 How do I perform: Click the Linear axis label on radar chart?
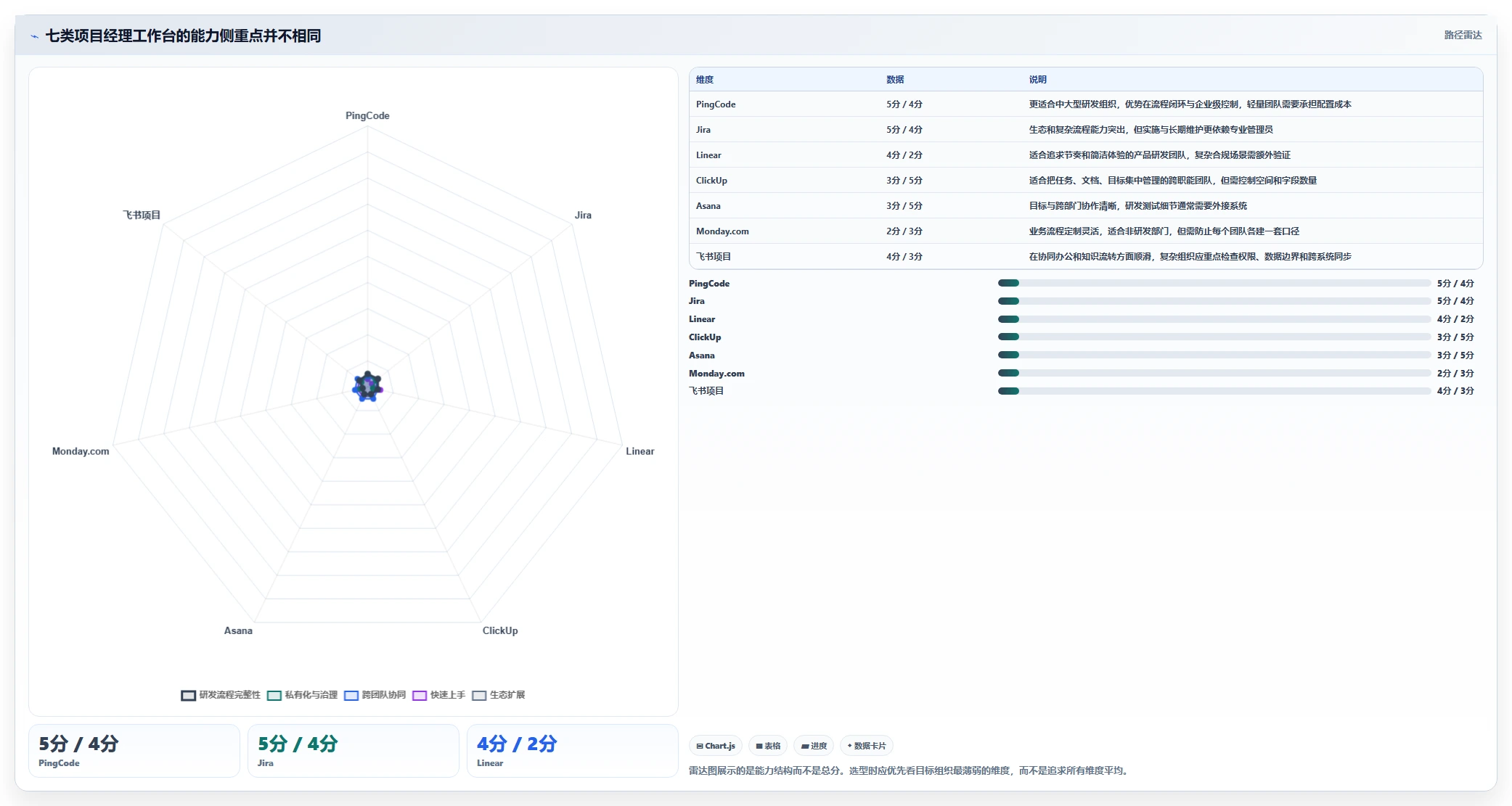[x=640, y=451]
